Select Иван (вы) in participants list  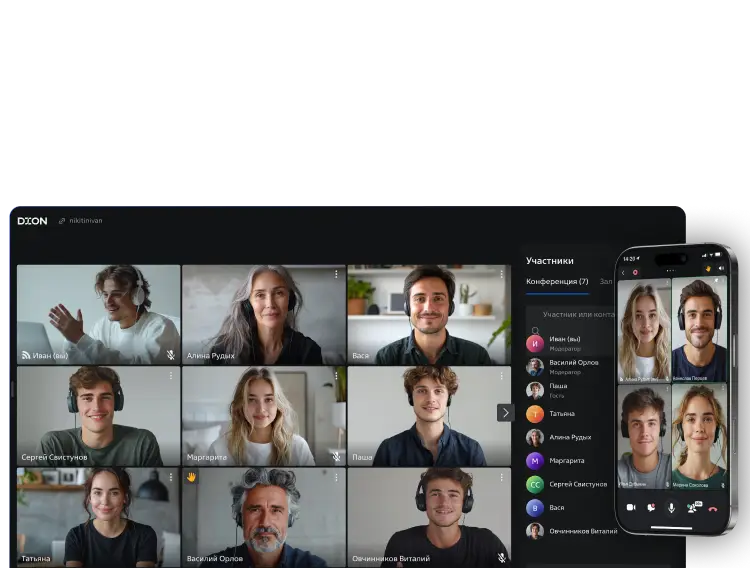pos(570,344)
